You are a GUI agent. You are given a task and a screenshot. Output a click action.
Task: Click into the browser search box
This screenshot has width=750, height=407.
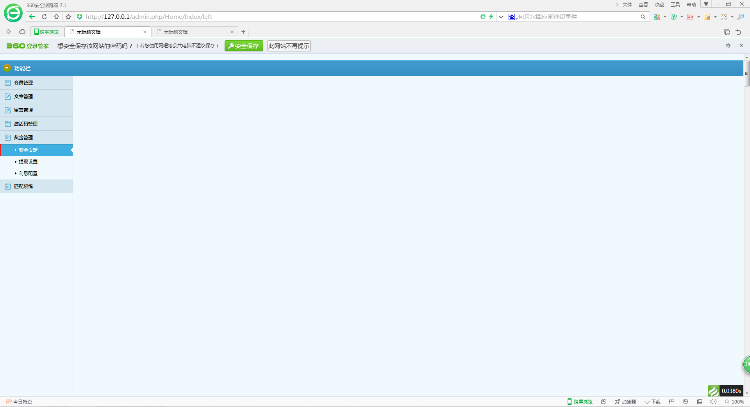(x=578, y=16)
